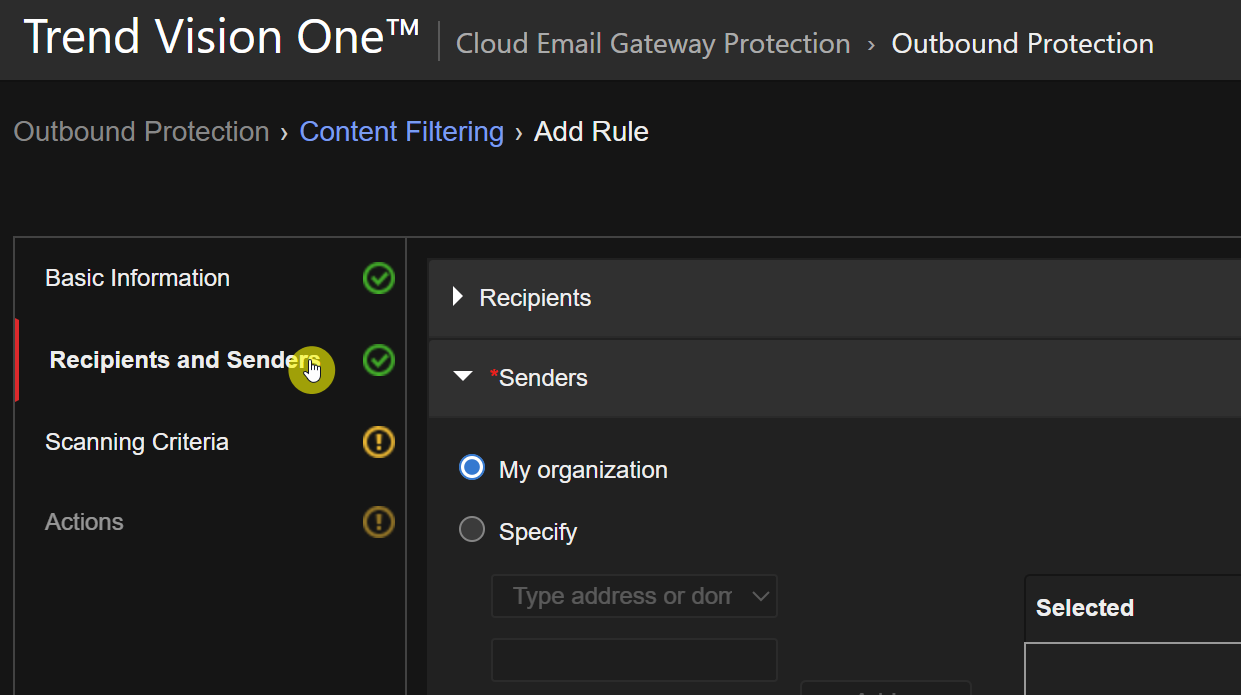This screenshot has width=1241, height=695.
Task: Go to the Basic Information step
Action: point(137,278)
